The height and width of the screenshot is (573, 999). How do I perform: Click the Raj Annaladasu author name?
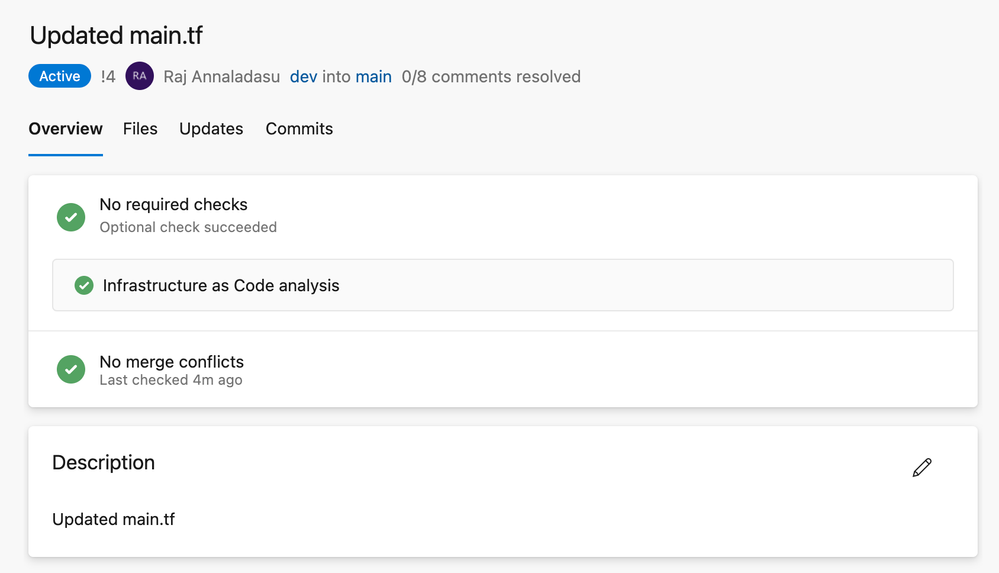pos(221,77)
